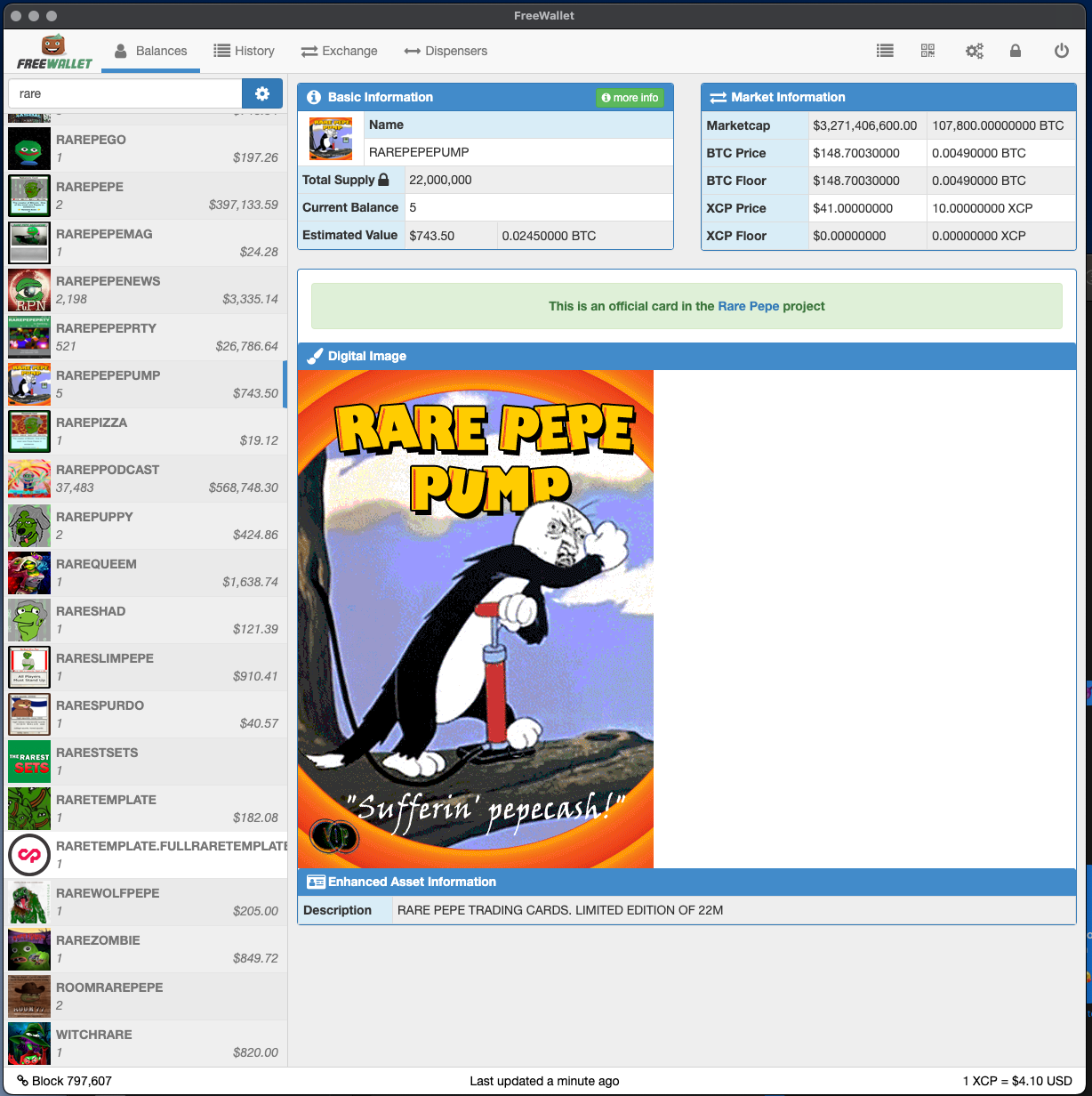
Task: Open the Exchange tab
Action: (x=339, y=51)
